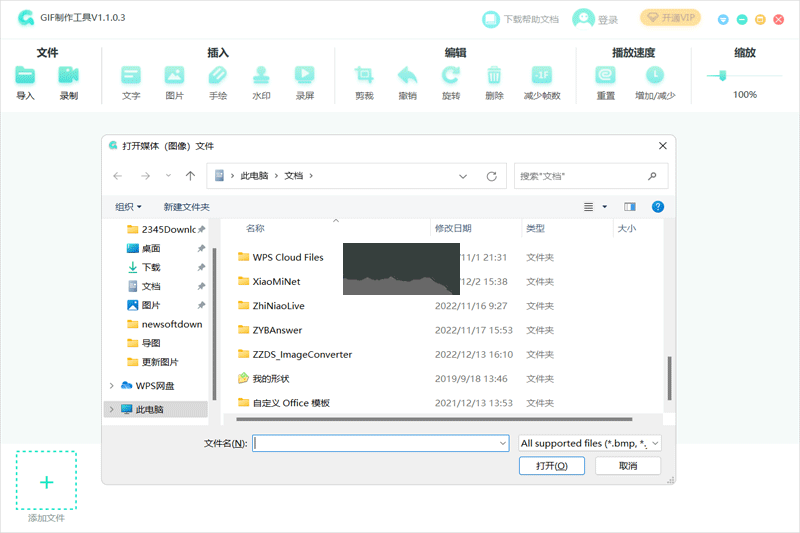Click the 文件名 filename input field
The image size is (800, 533).
point(380,442)
